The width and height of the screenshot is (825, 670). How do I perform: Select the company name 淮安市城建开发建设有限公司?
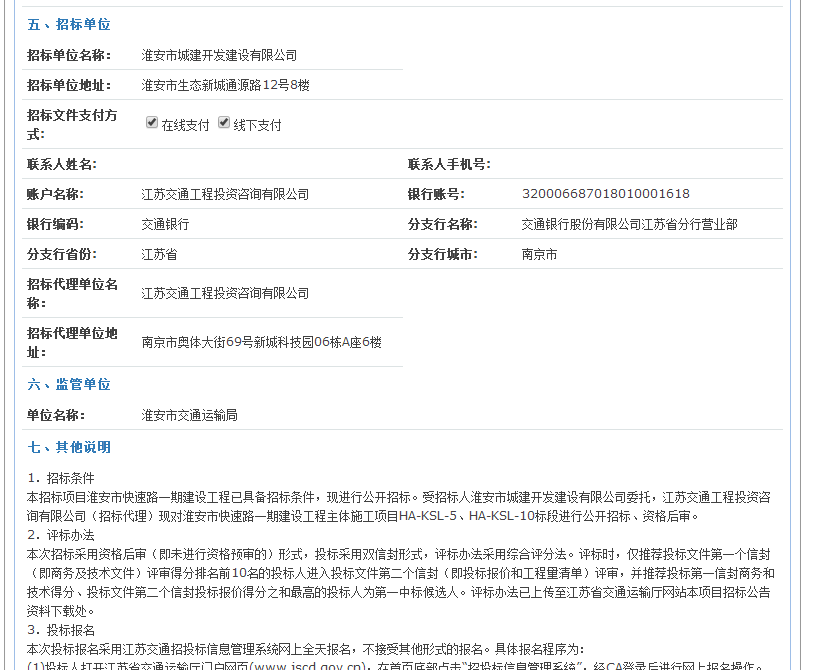[219, 55]
